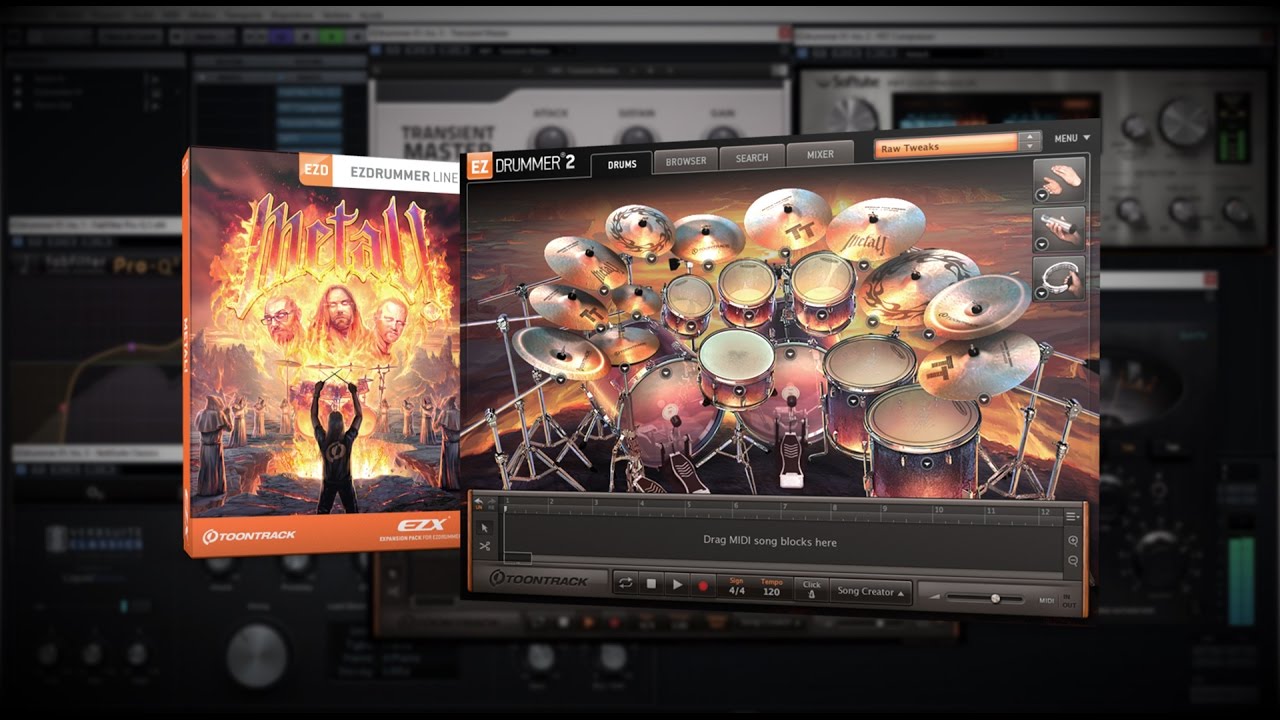
Task: Select the scissors split tool
Action: pyautogui.click(x=484, y=546)
